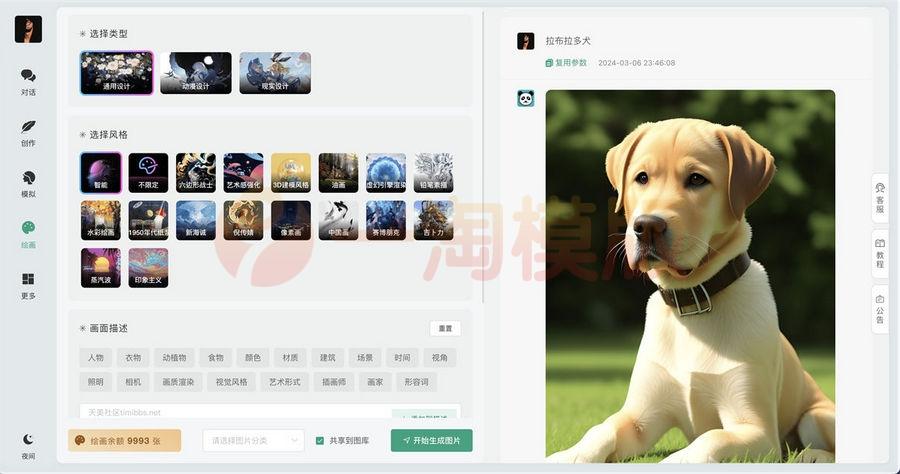Toggle 夜间 night mode moon icon
The height and width of the screenshot is (474, 900).
click(x=28, y=444)
